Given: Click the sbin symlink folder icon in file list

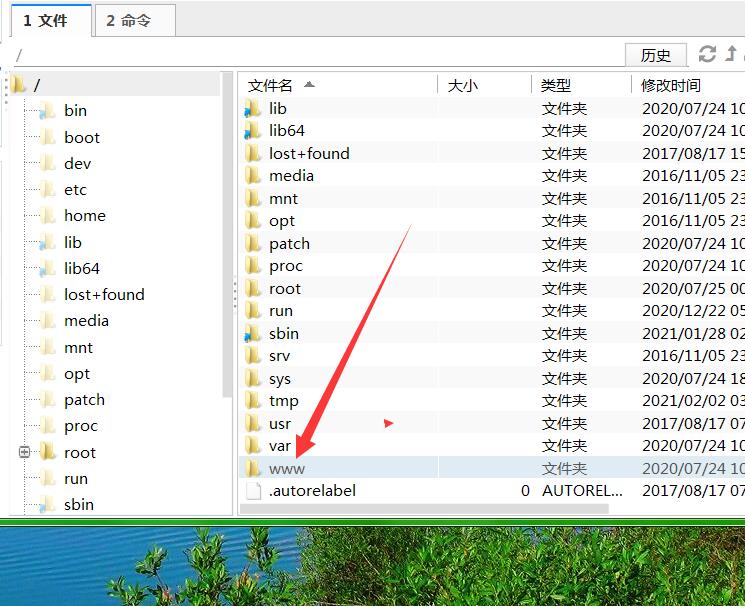Looking at the screenshot, I should (x=253, y=334).
